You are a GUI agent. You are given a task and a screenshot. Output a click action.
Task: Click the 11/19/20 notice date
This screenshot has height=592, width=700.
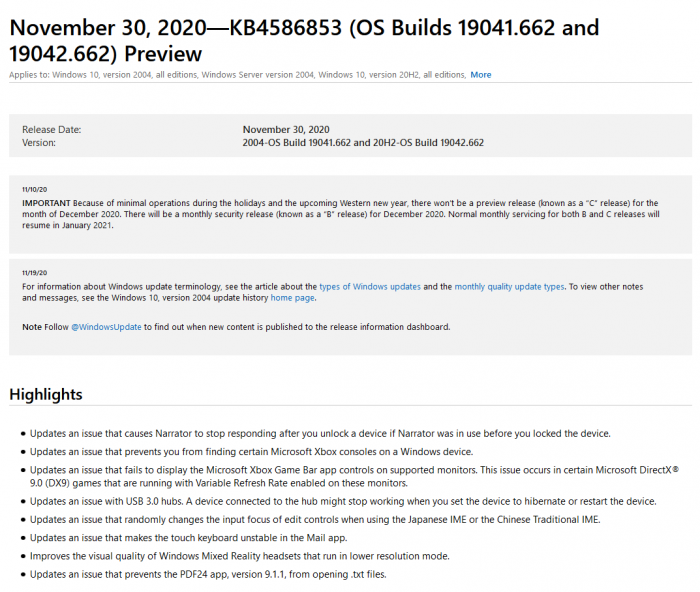[34, 271]
